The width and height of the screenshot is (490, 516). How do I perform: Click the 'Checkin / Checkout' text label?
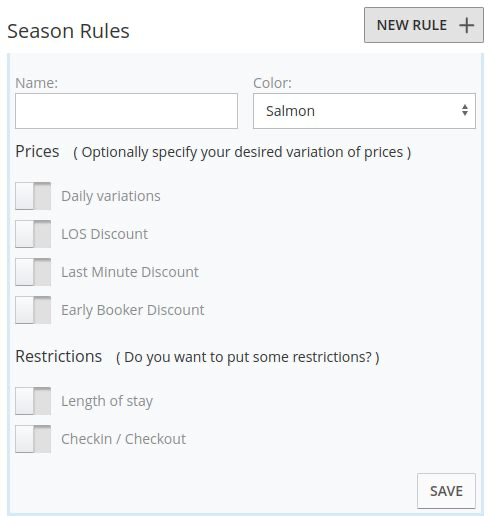click(x=124, y=439)
